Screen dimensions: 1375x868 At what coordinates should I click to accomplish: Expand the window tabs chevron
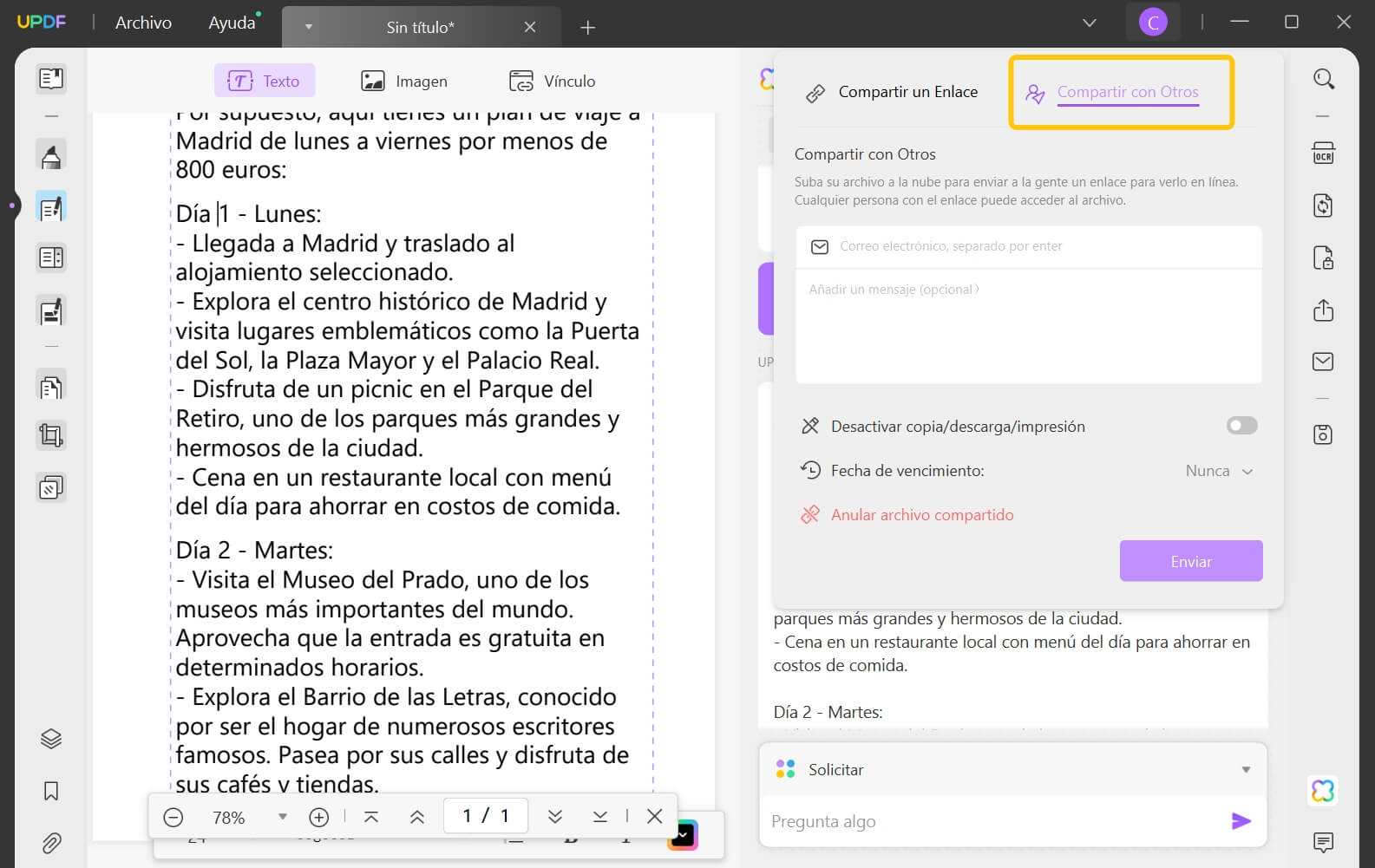[1090, 23]
